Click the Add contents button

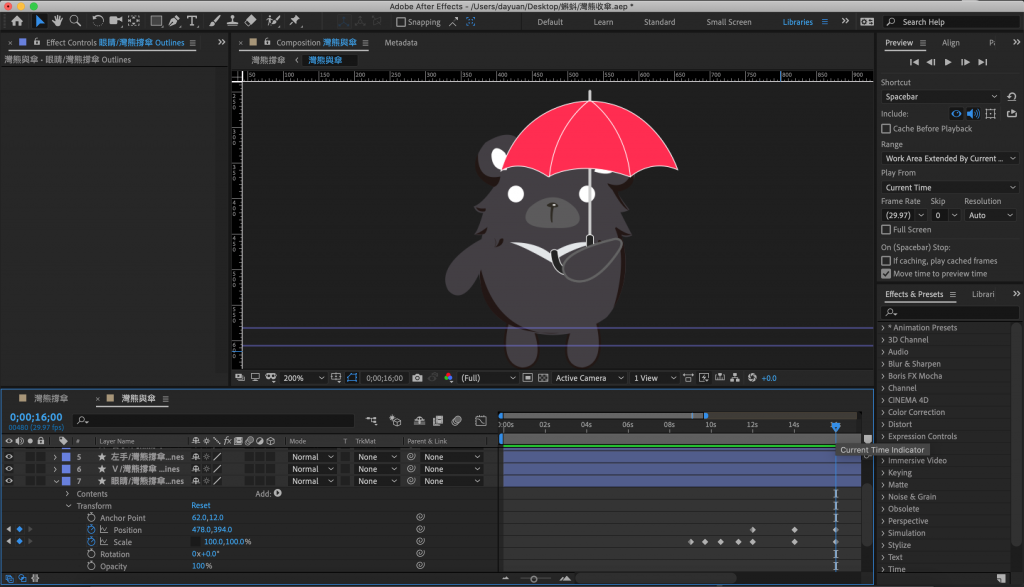click(278, 494)
